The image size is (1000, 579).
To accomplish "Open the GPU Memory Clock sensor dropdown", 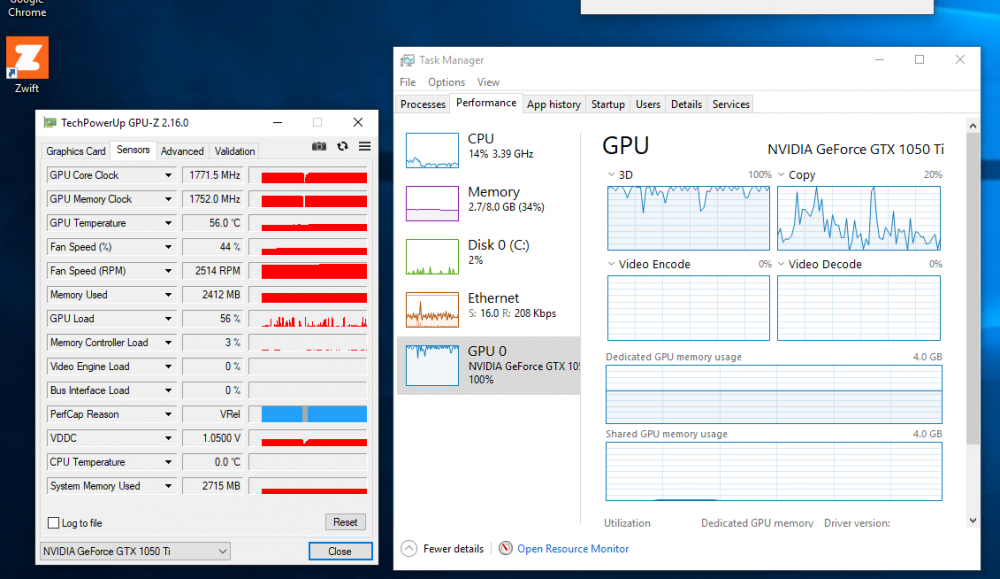I will point(168,199).
